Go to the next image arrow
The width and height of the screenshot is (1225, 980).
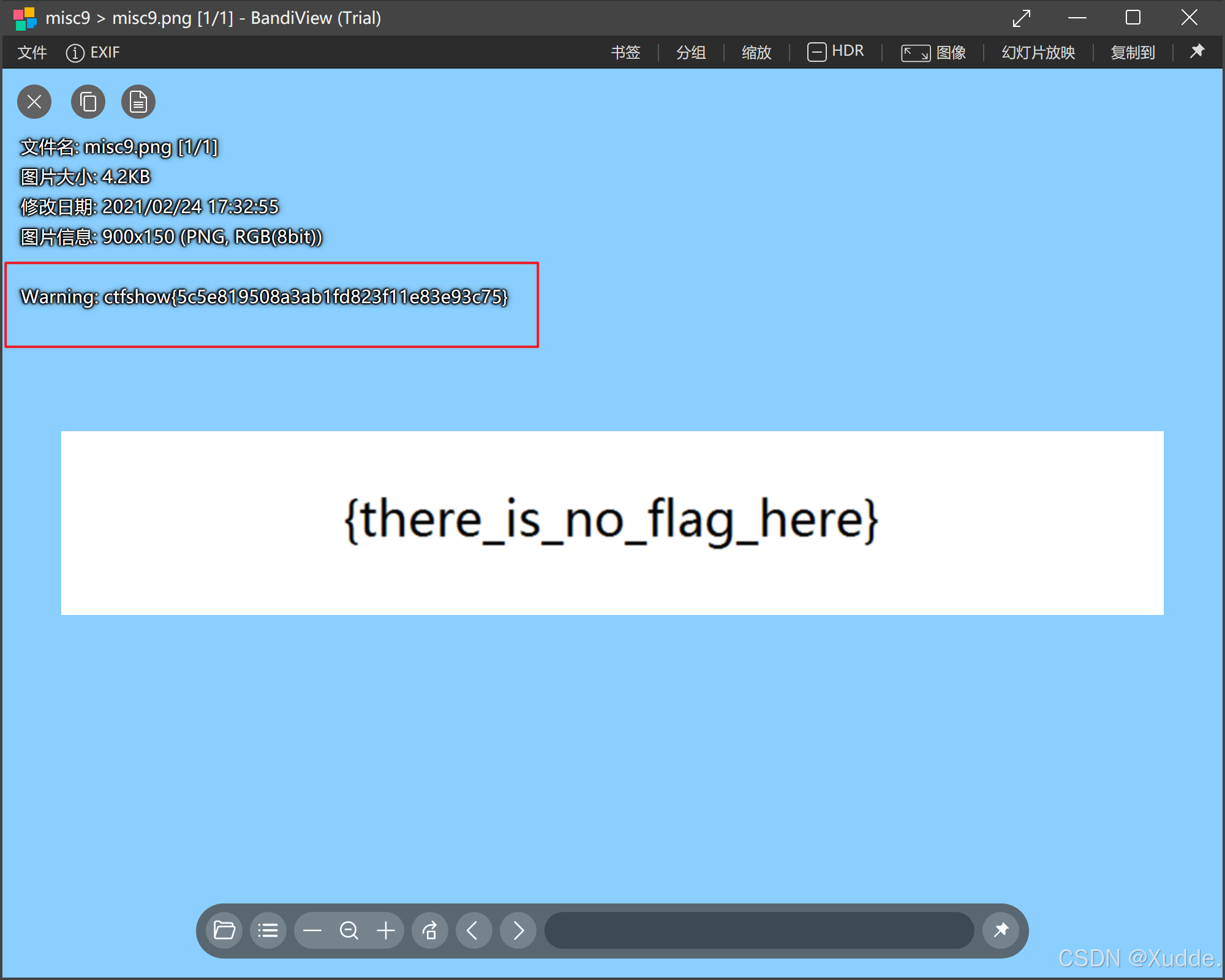pyautogui.click(x=518, y=931)
